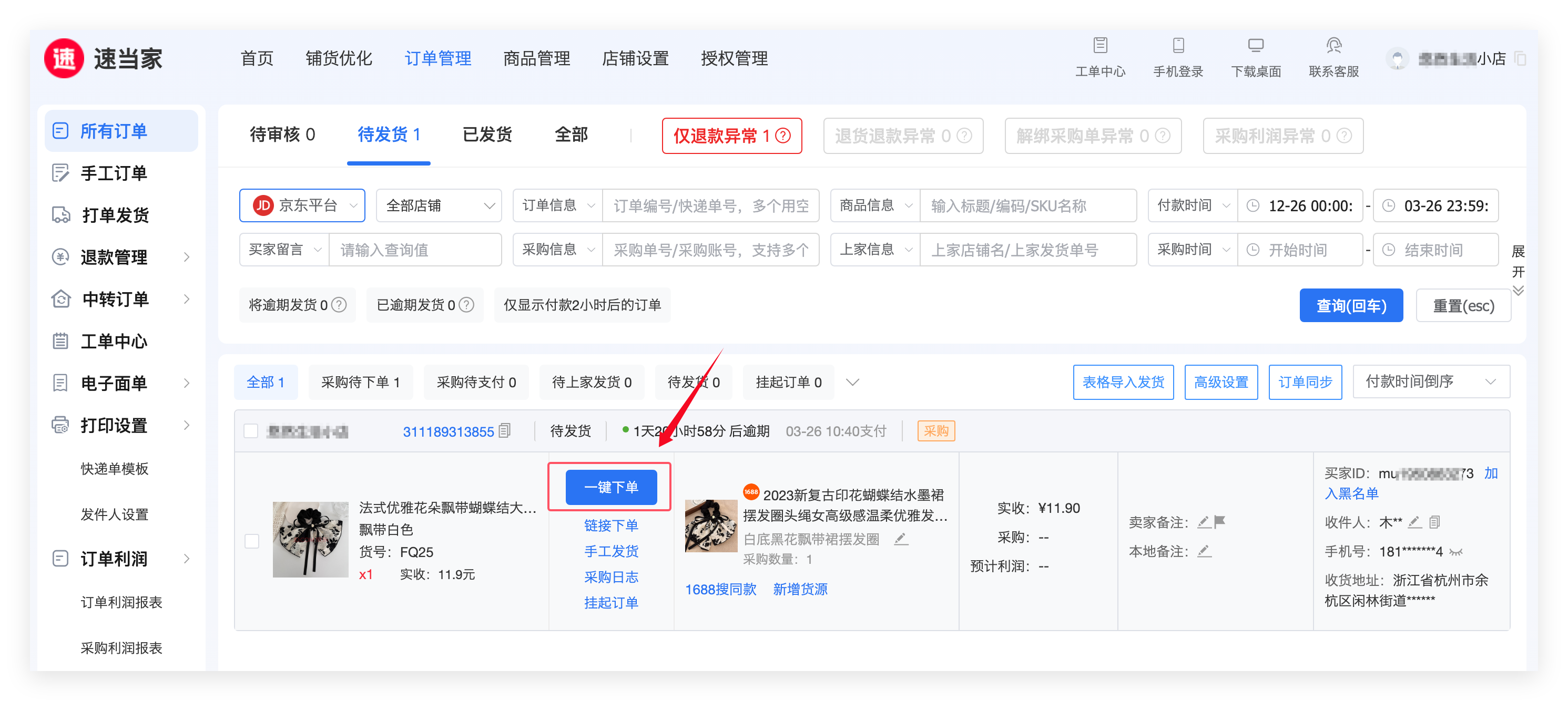
Task: Click the 卖家备注 flag icon
Action: coord(1219,521)
